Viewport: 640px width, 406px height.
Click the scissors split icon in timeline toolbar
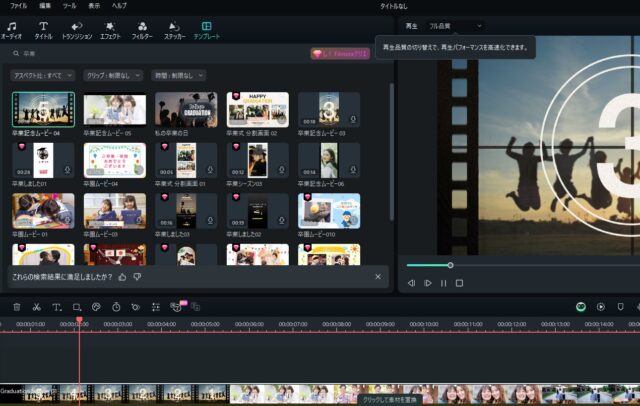[x=36, y=307]
